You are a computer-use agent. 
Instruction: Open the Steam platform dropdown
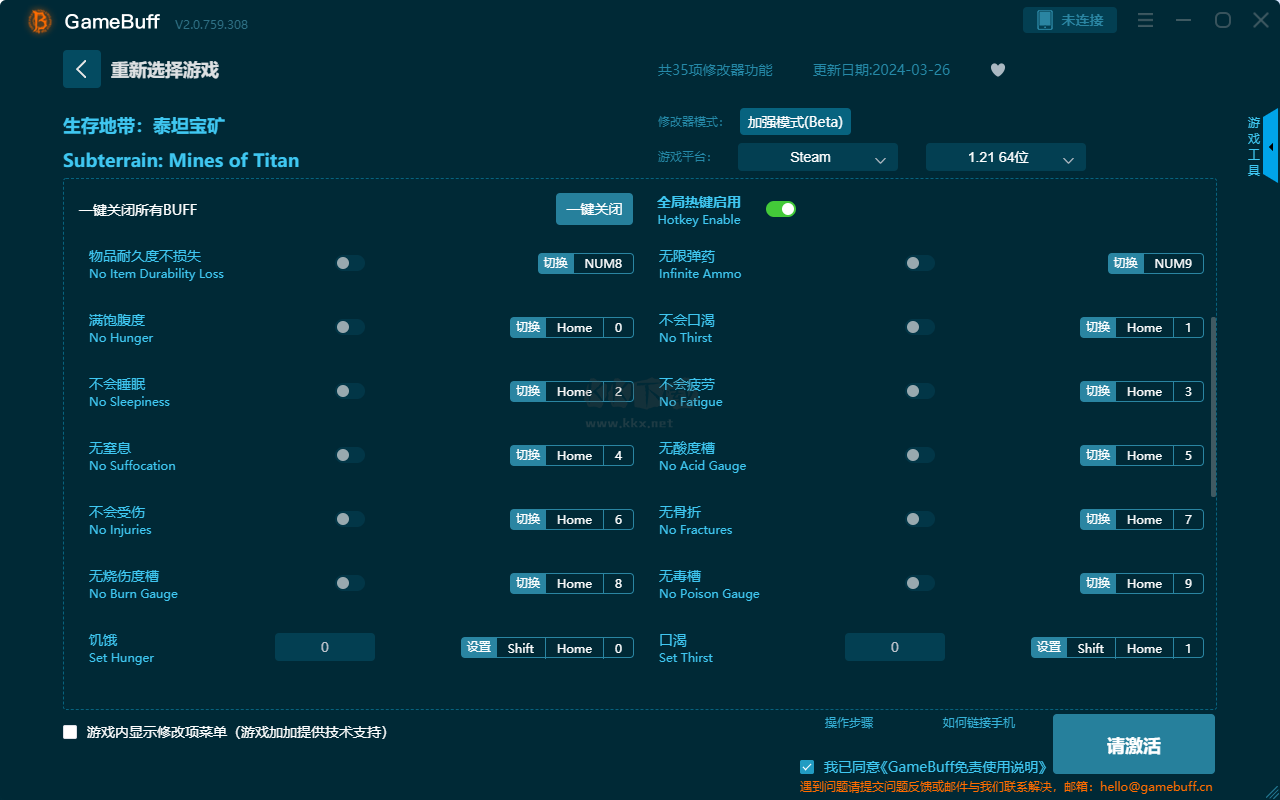(818, 157)
